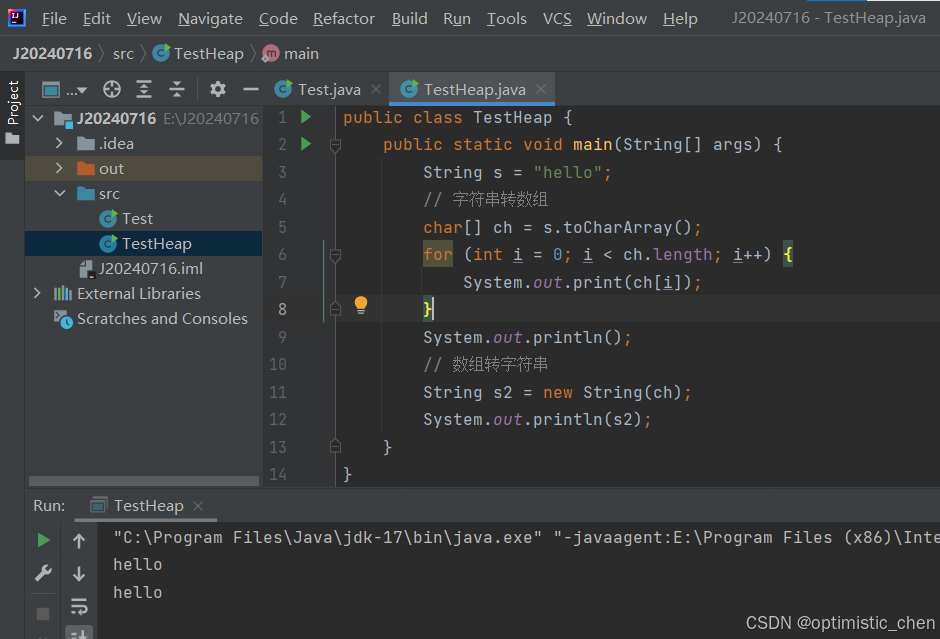The height and width of the screenshot is (639, 940).
Task: Click J20240716 breadcrumb in navigation bar
Action: click(53, 53)
